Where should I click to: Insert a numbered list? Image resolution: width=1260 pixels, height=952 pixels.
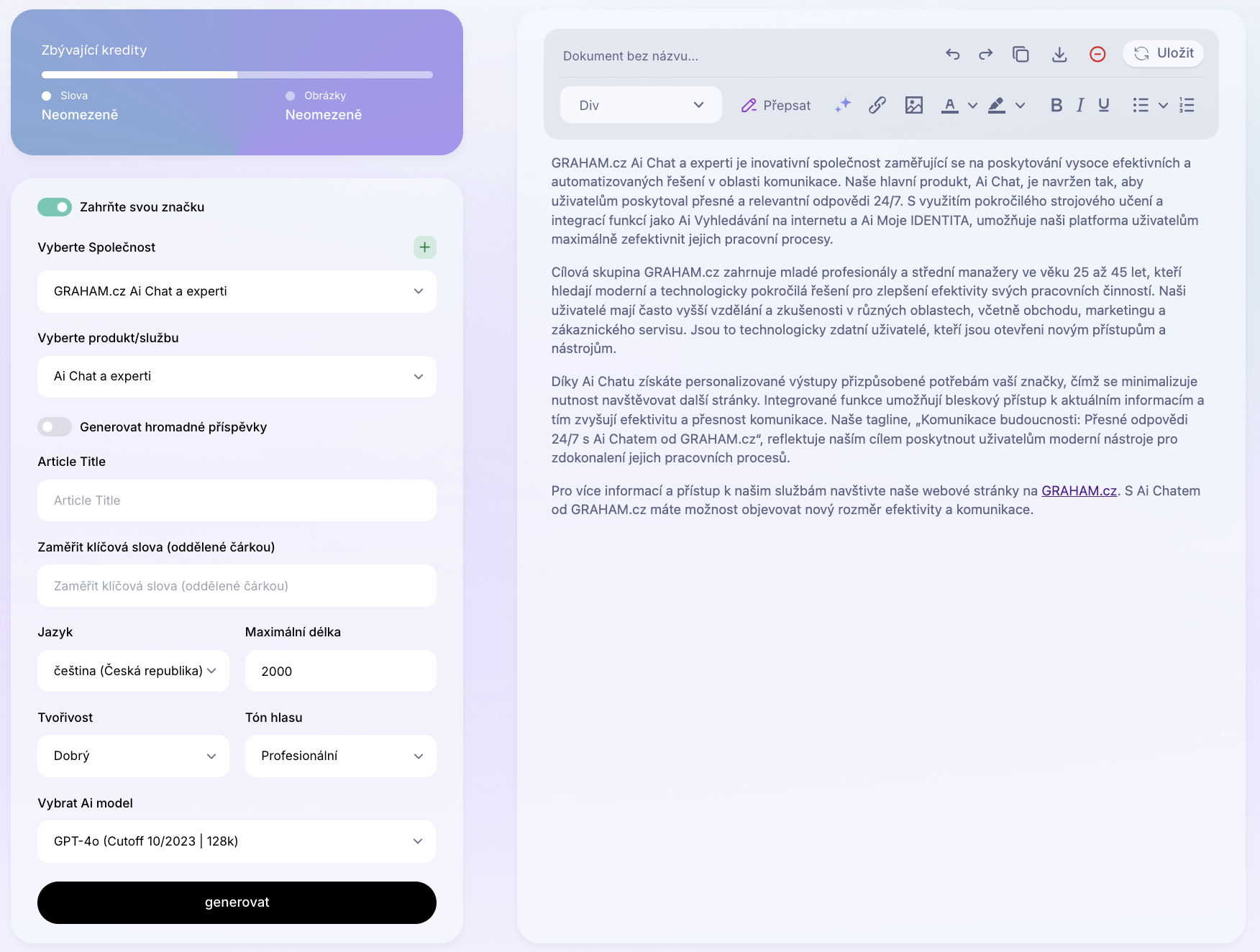click(1187, 105)
